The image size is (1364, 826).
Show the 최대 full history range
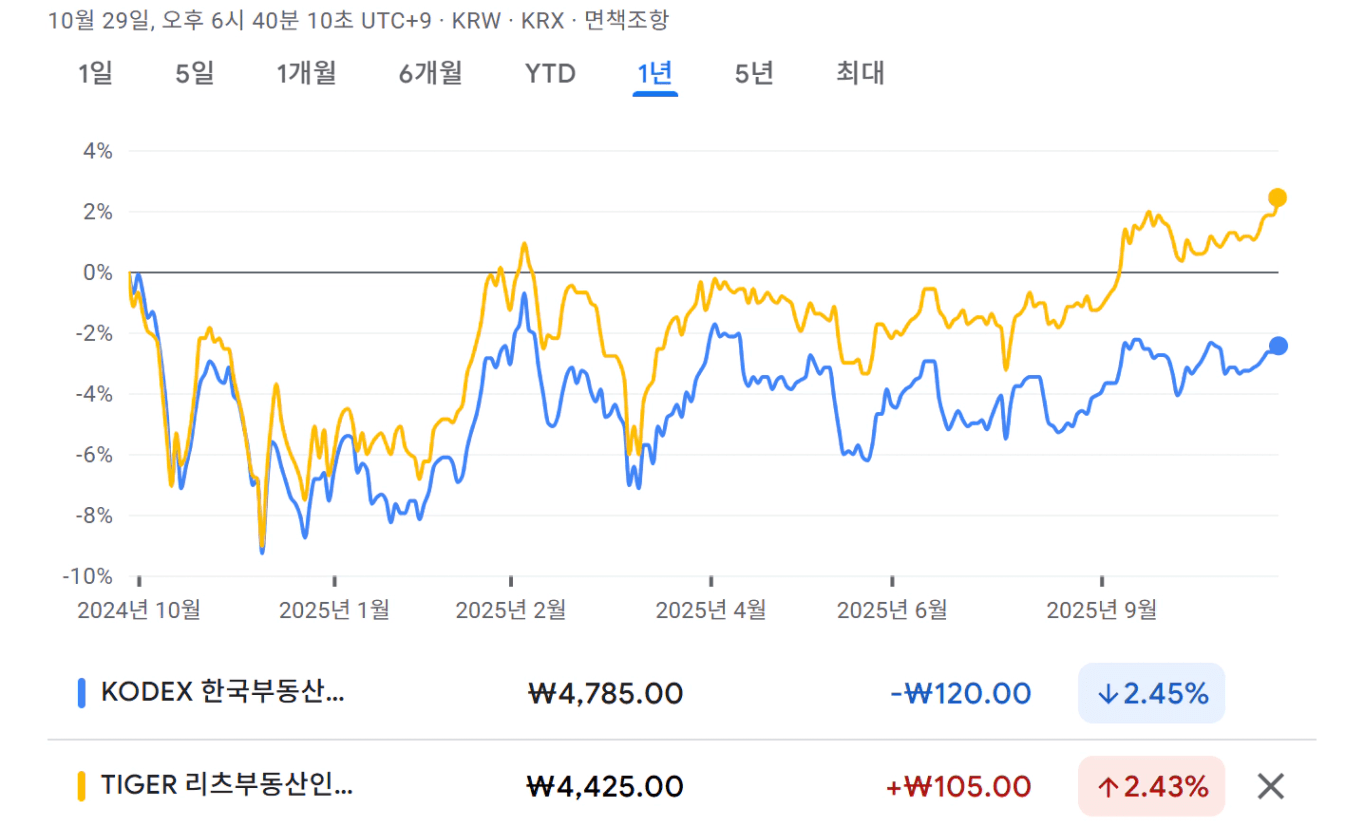pyautogui.click(x=860, y=73)
